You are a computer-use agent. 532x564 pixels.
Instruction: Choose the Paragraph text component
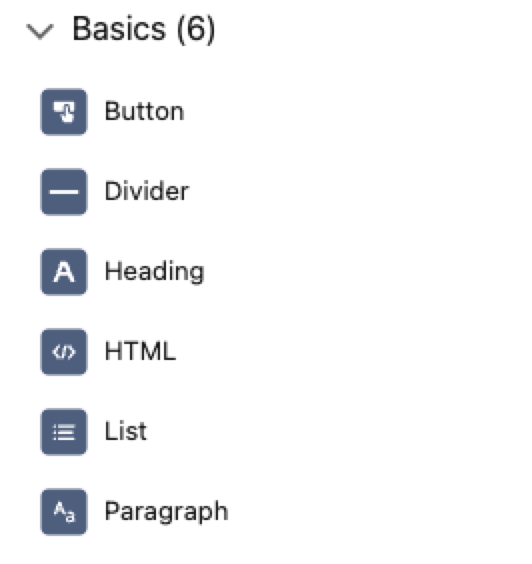tap(135, 512)
